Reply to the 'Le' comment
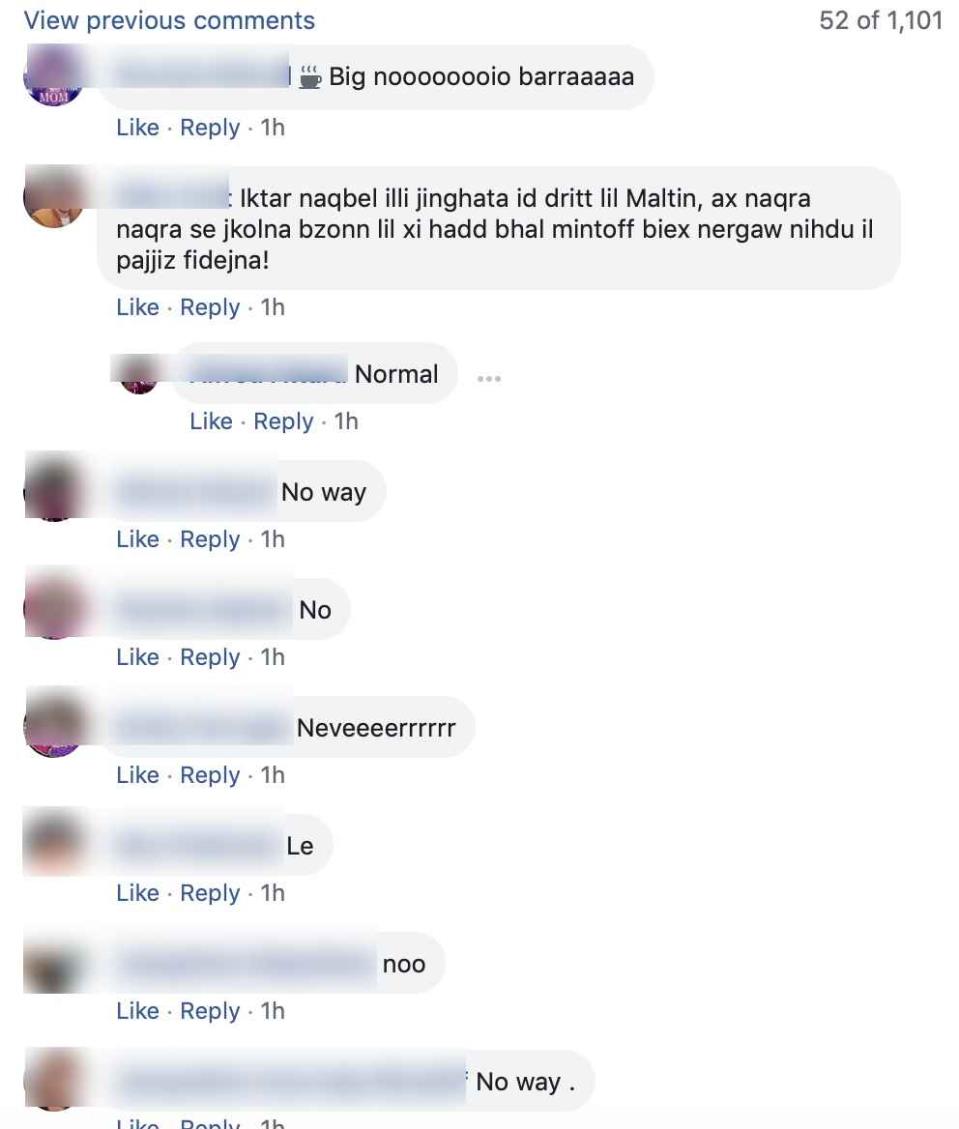The height and width of the screenshot is (1129, 959). (x=210, y=894)
